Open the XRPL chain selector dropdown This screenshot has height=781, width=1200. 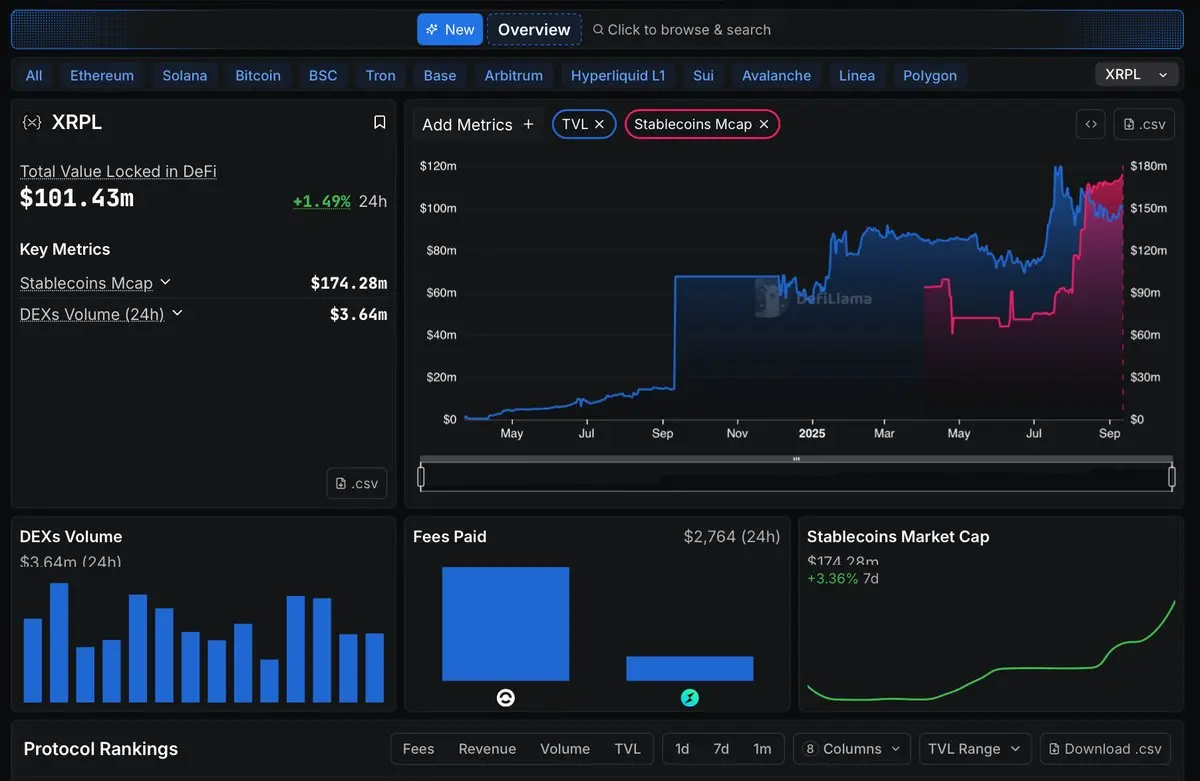(x=1137, y=74)
